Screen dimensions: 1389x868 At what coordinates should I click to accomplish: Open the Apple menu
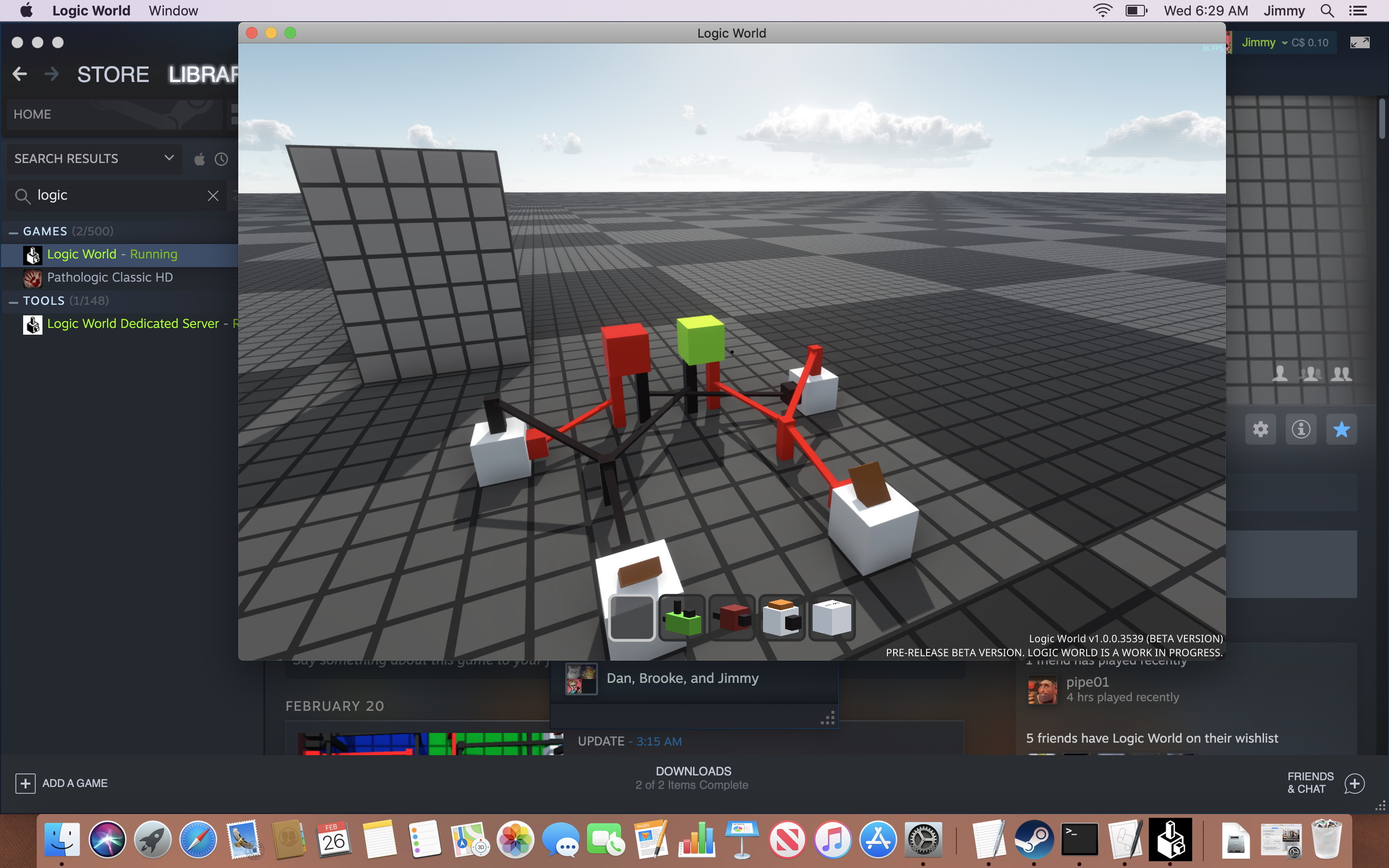point(27,11)
